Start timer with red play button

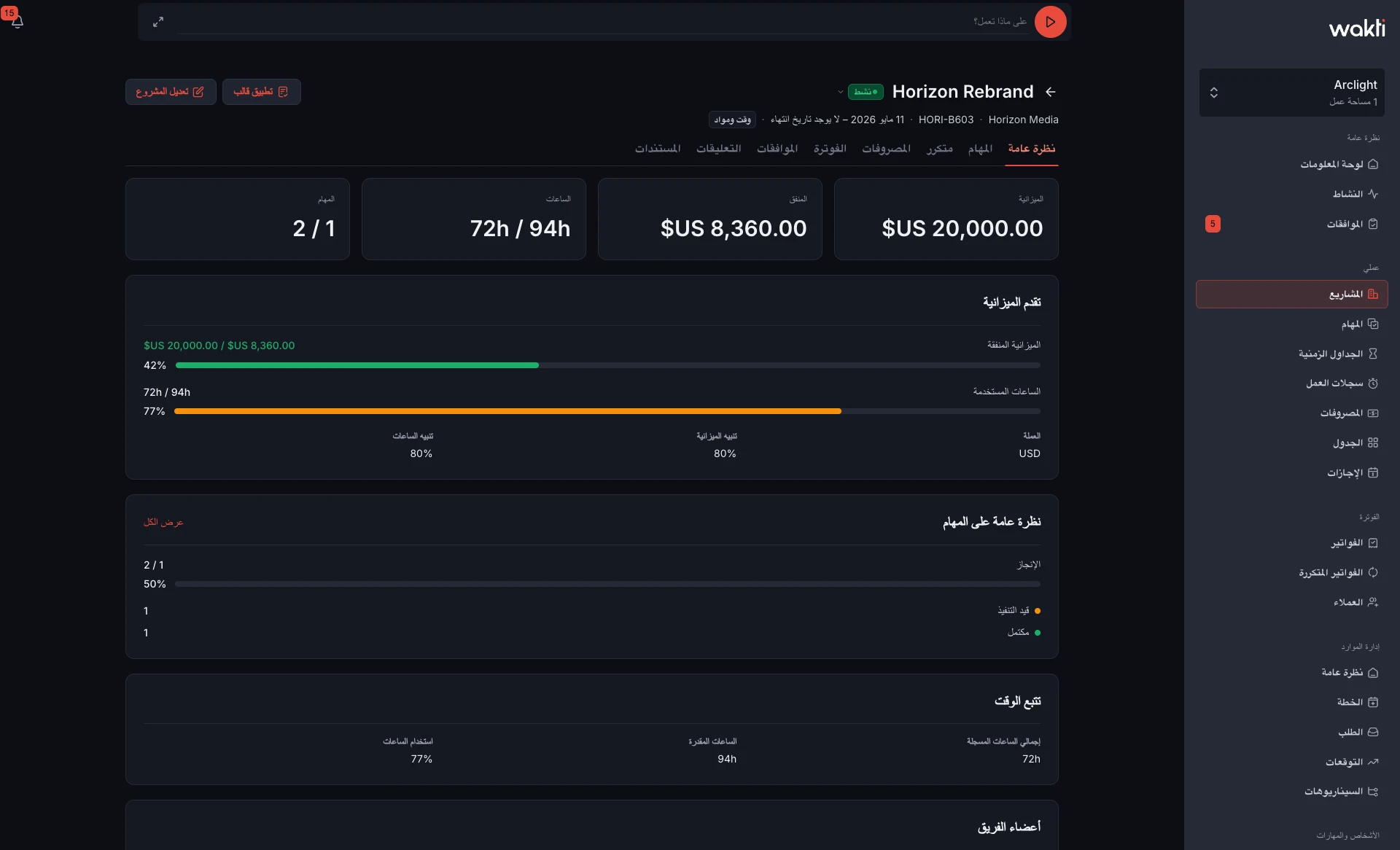click(1050, 22)
